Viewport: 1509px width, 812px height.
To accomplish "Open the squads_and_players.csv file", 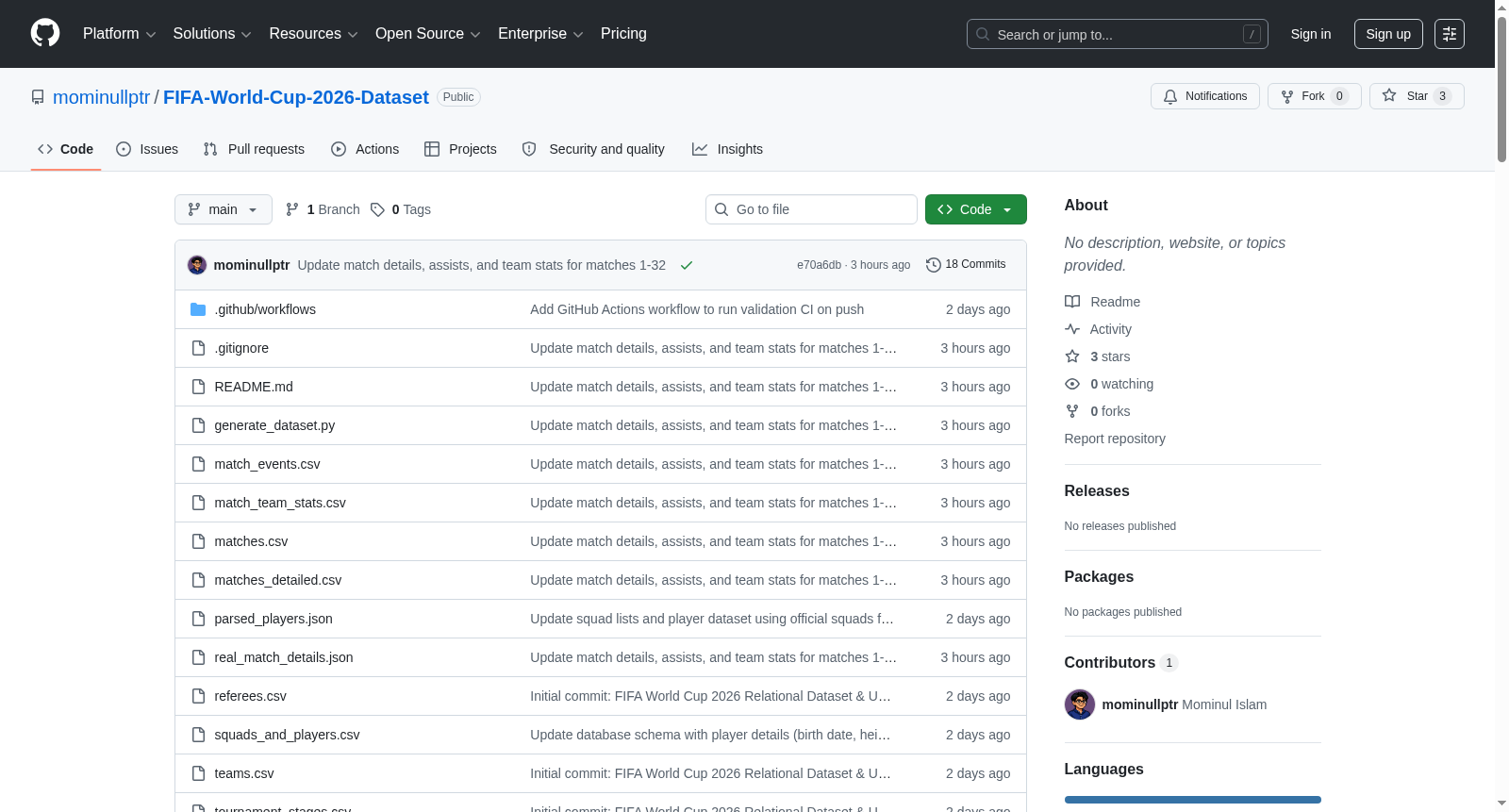I will click(287, 735).
